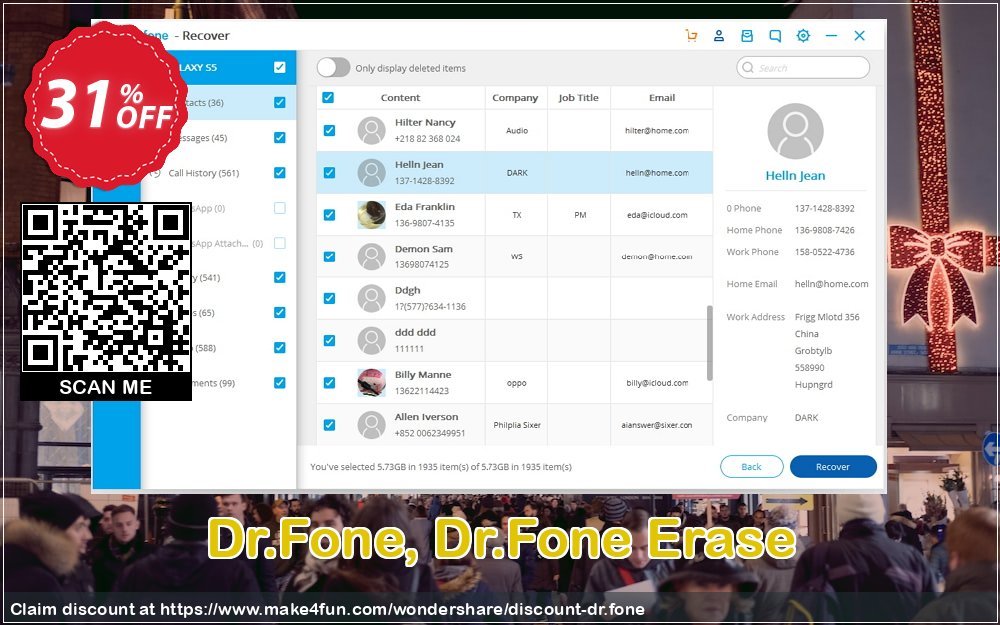Open the user account icon
The height and width of the screenshot is (625, 1000).
coord(719,36)
